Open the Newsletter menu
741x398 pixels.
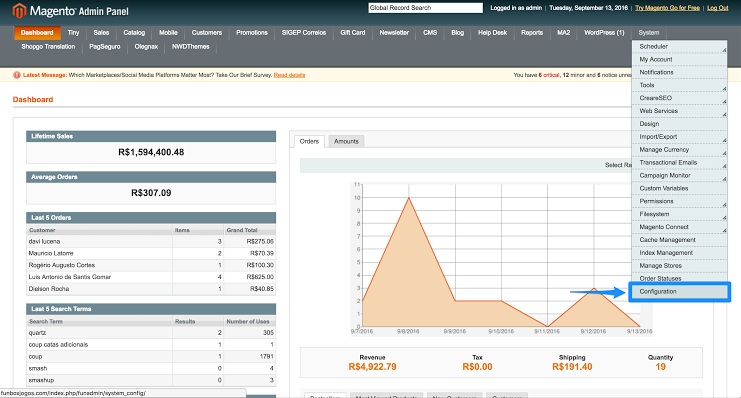click(x=394, y=33)
